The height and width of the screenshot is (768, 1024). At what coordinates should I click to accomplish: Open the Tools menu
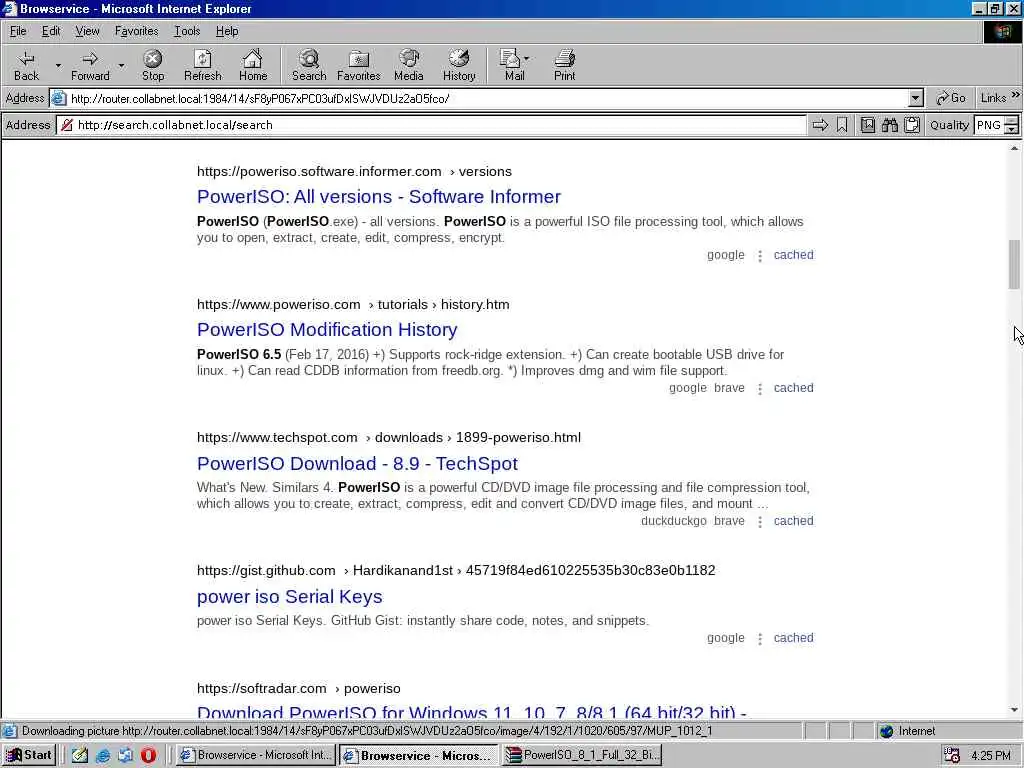187,31
